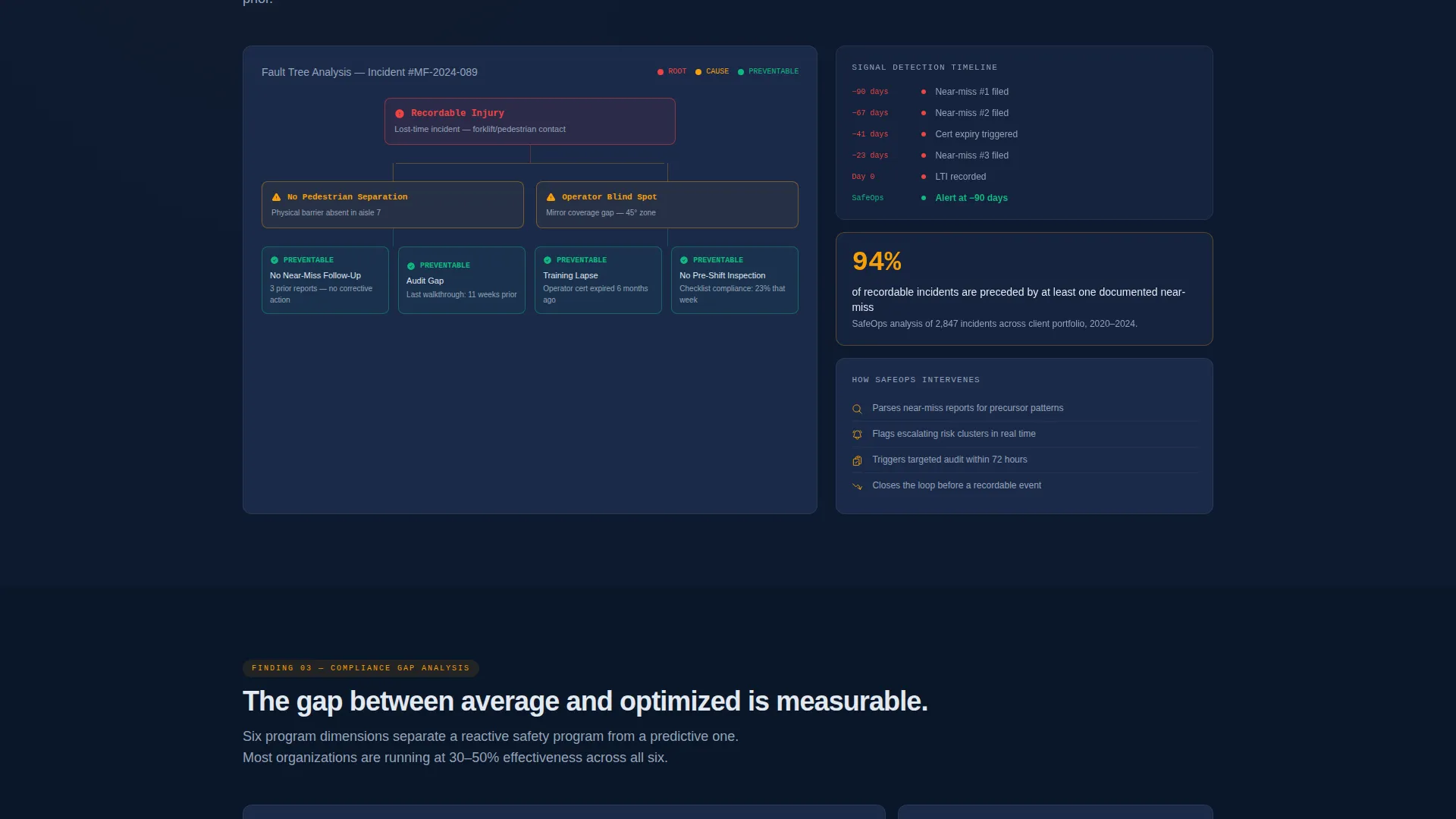
Task: Click the trend arrow icon beside Closes the loop
Action: pos(857,486)
